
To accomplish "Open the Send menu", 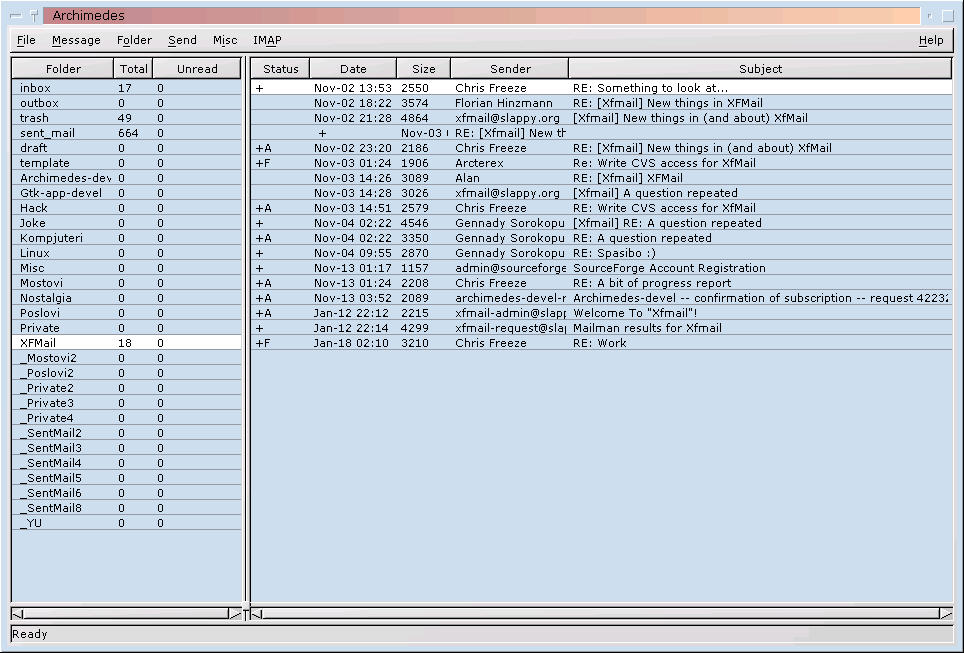I will click(182, 40).
